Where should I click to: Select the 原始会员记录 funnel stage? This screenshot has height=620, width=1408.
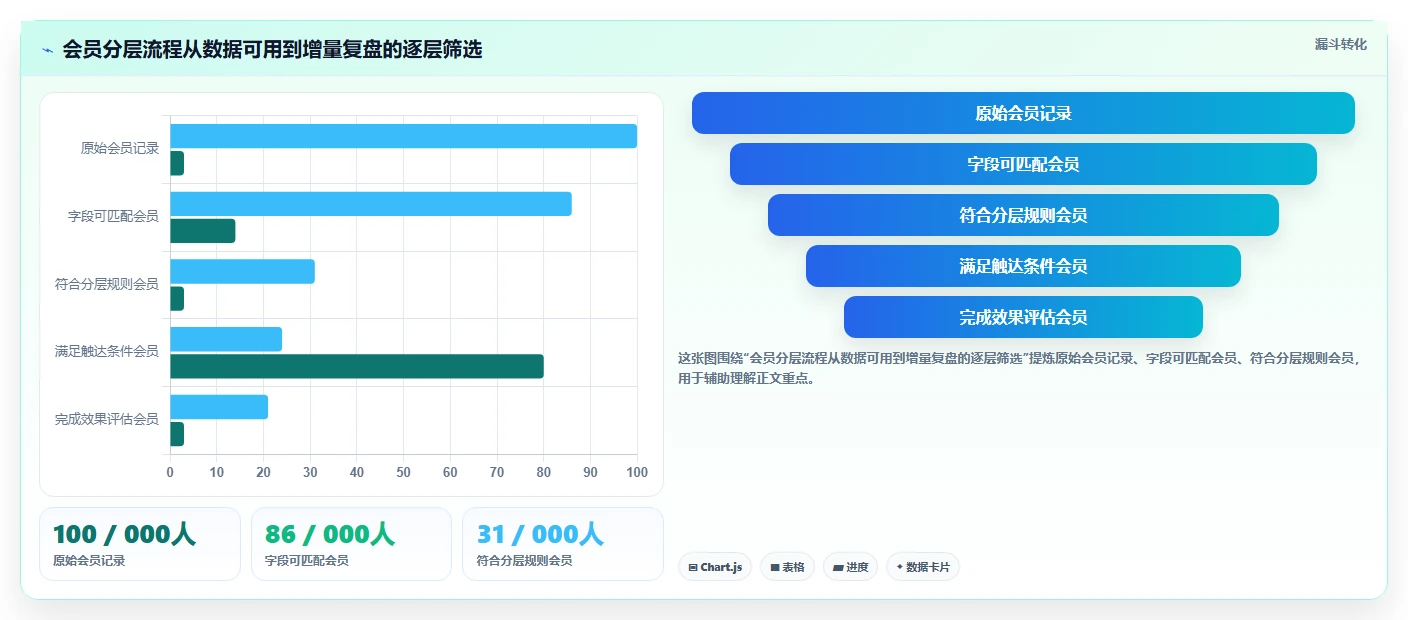(1023, 113)
